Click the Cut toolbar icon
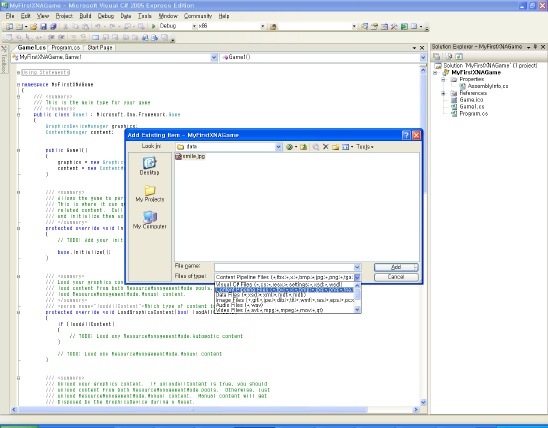Viewport: 548px width, 428px height. pyautogui.click(x=65, y=27)
